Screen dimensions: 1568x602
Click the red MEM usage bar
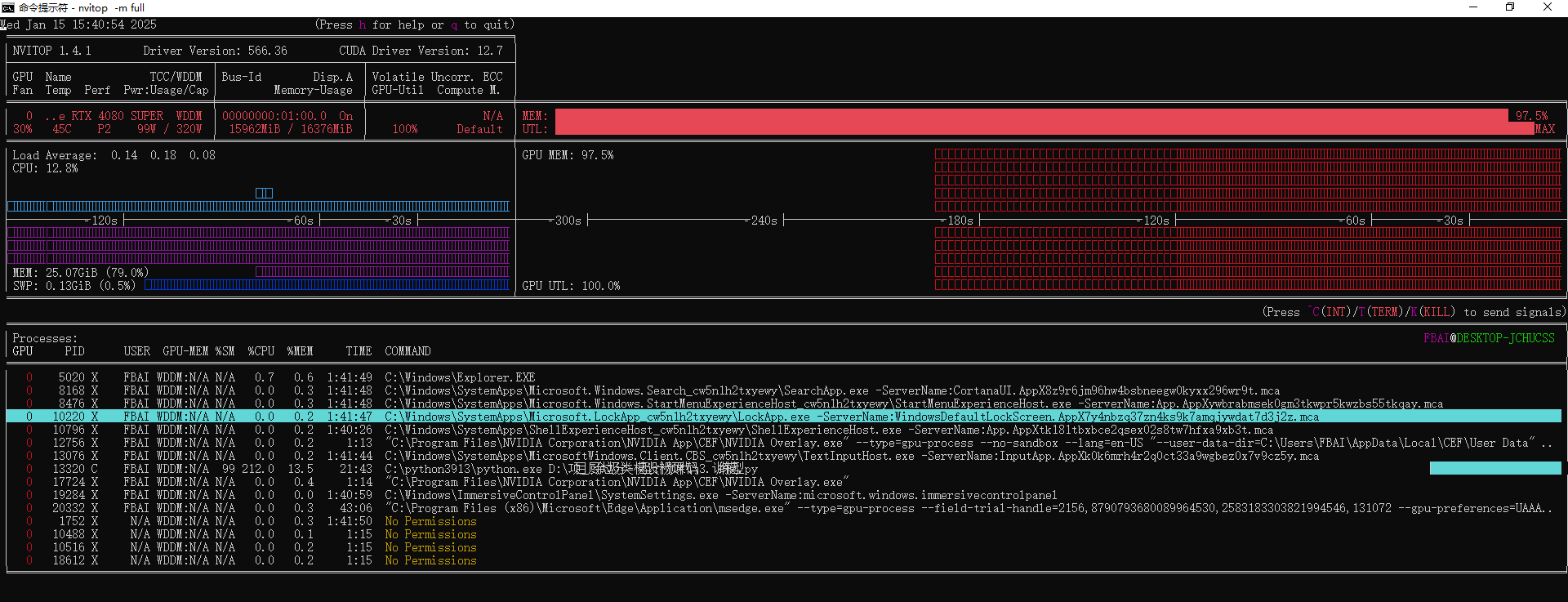[x=1031, y=116]
